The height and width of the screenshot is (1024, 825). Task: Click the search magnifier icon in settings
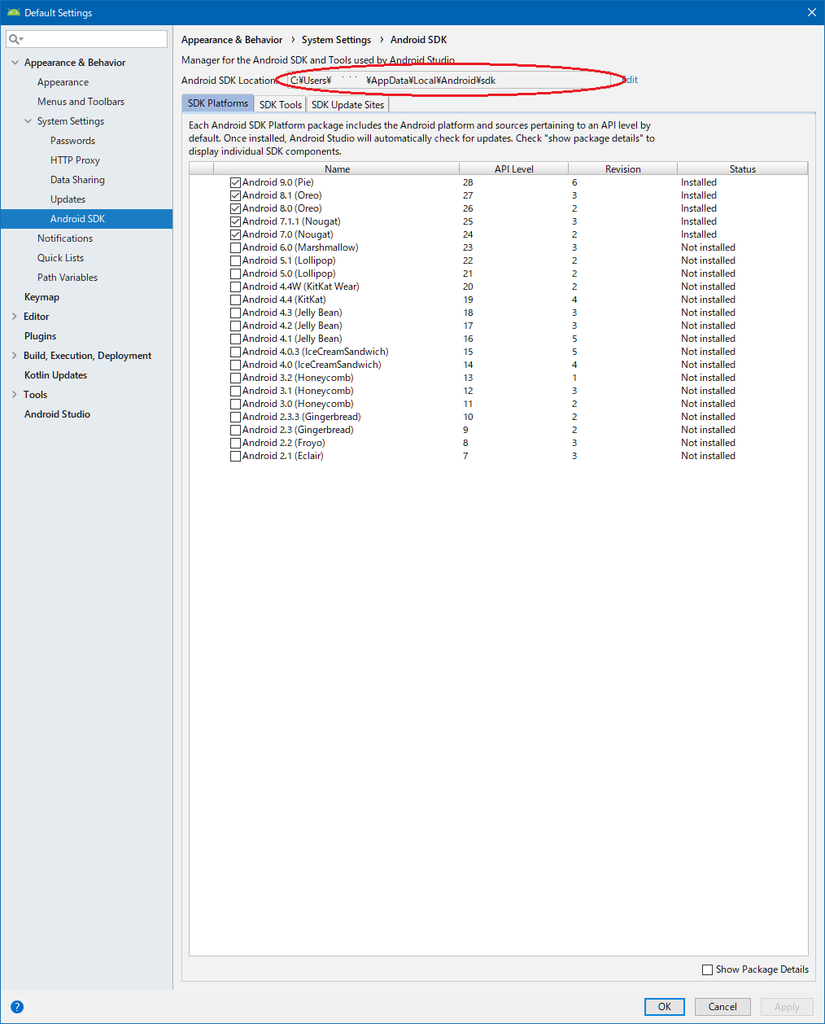point(14,39)
